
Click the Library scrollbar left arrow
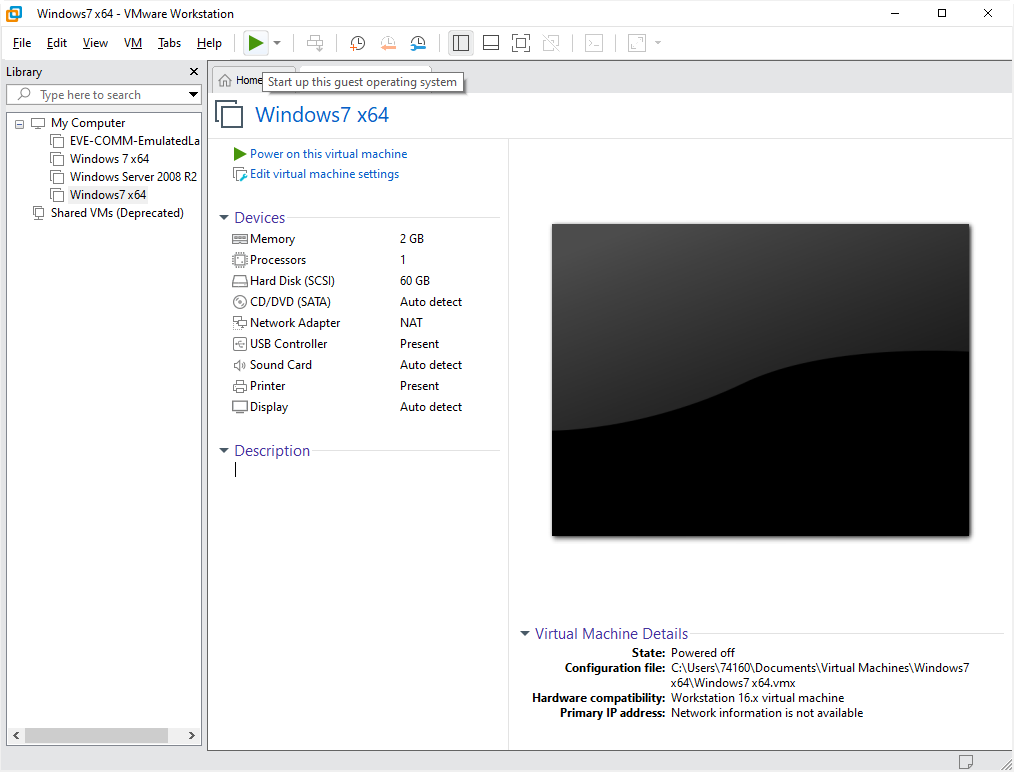coord(16,735)
